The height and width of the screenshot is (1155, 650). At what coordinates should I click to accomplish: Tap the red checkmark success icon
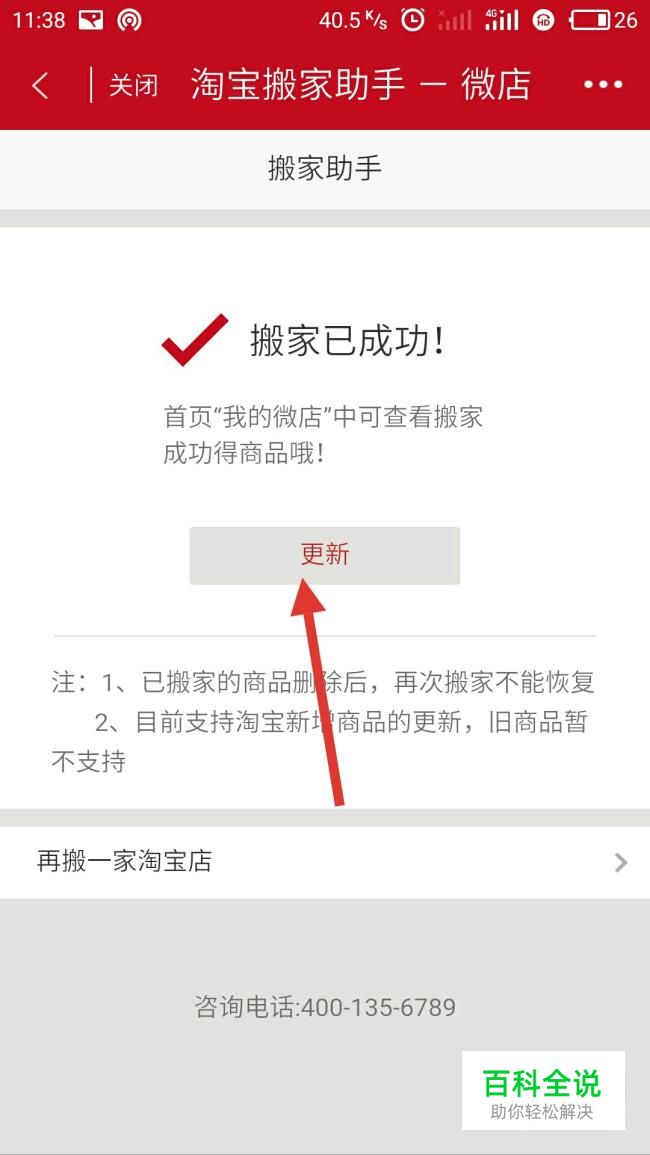(x=195, y=340)
